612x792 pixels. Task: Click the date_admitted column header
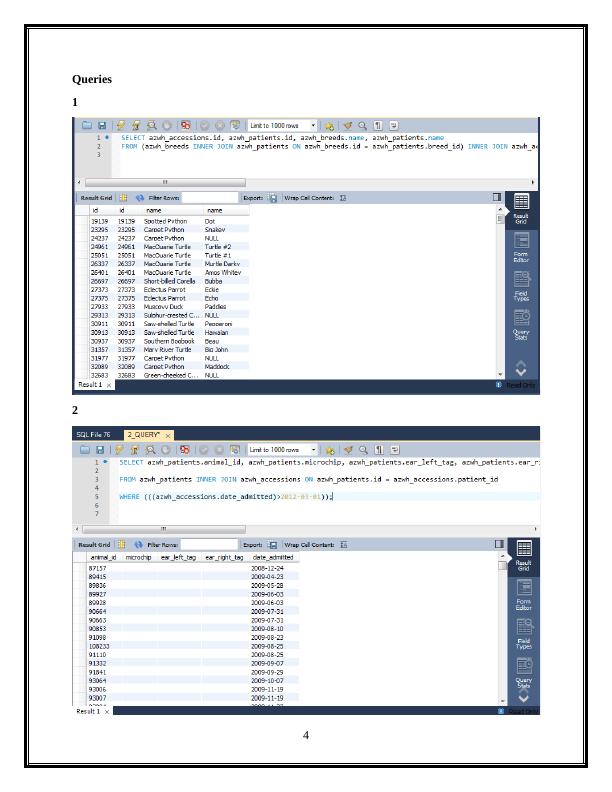coord(272,556)
